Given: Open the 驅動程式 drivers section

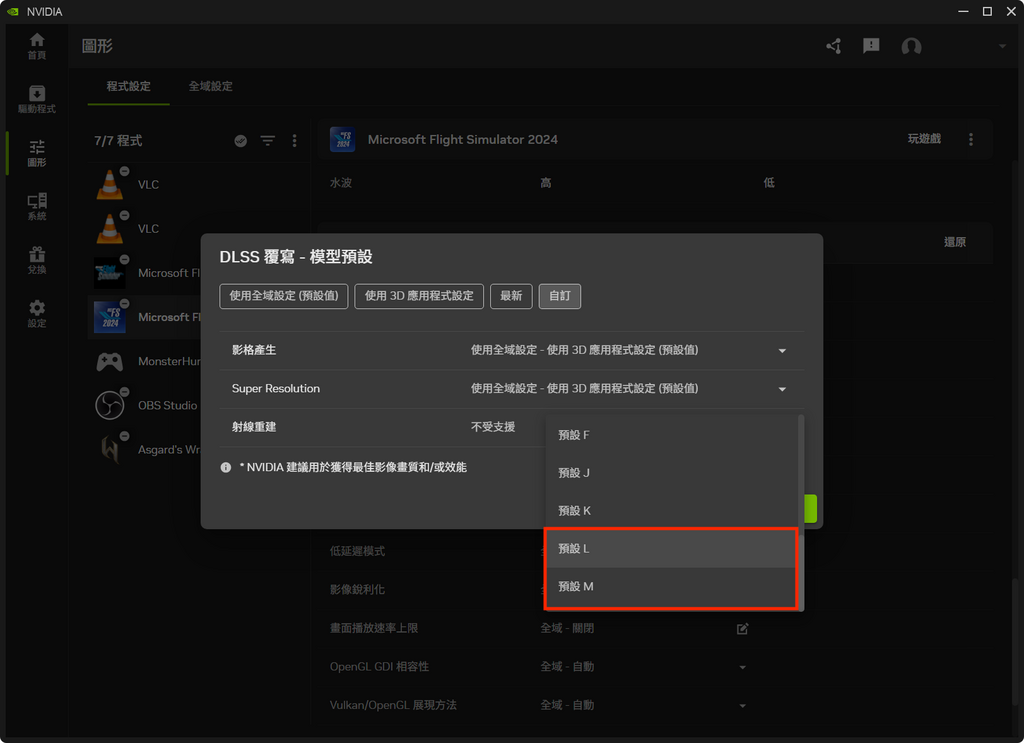Looking at the screenshot, I should tap(36, 100).
